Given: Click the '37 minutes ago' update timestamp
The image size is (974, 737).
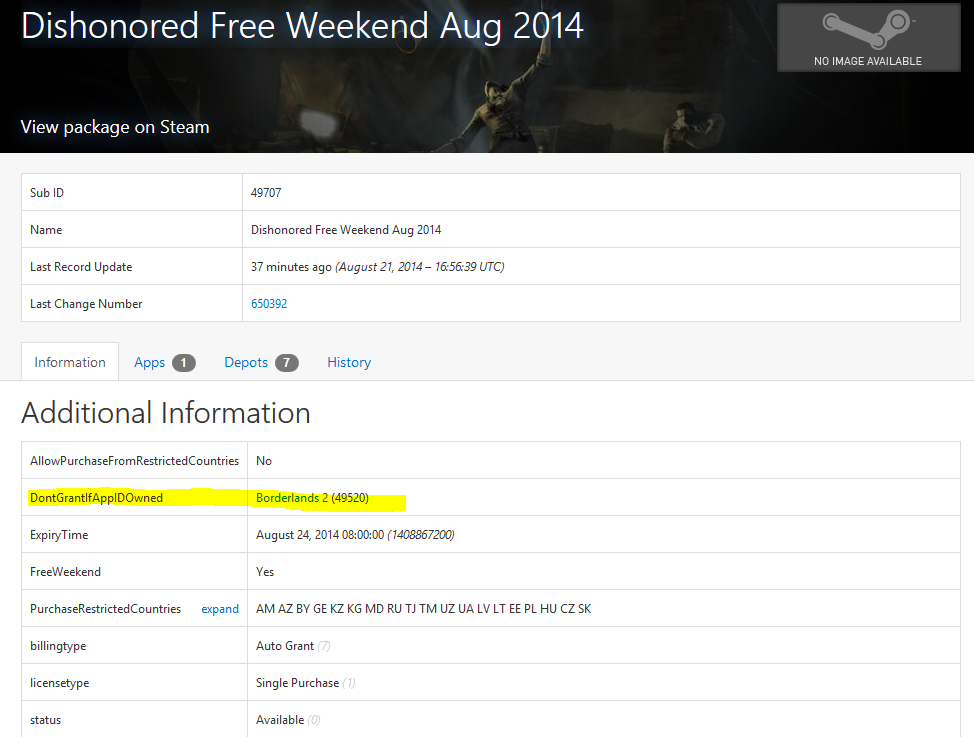Looking at the screenshot, I should click(x=378, y=267).
